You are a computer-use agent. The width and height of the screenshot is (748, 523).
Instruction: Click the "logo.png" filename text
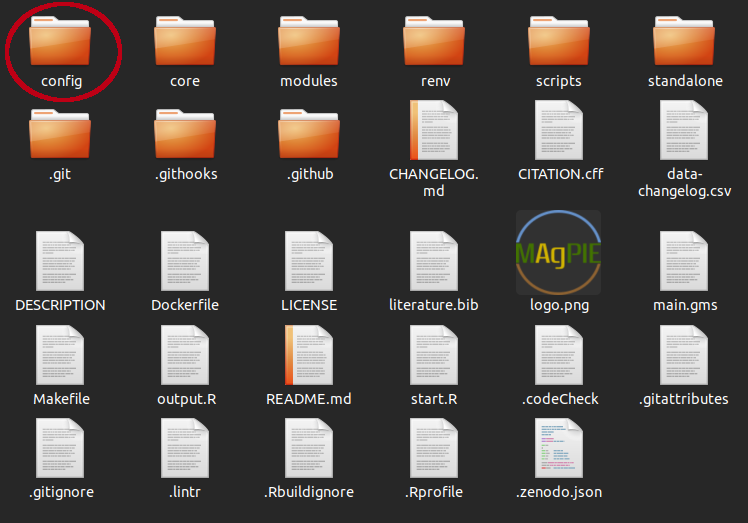(559, 305)
